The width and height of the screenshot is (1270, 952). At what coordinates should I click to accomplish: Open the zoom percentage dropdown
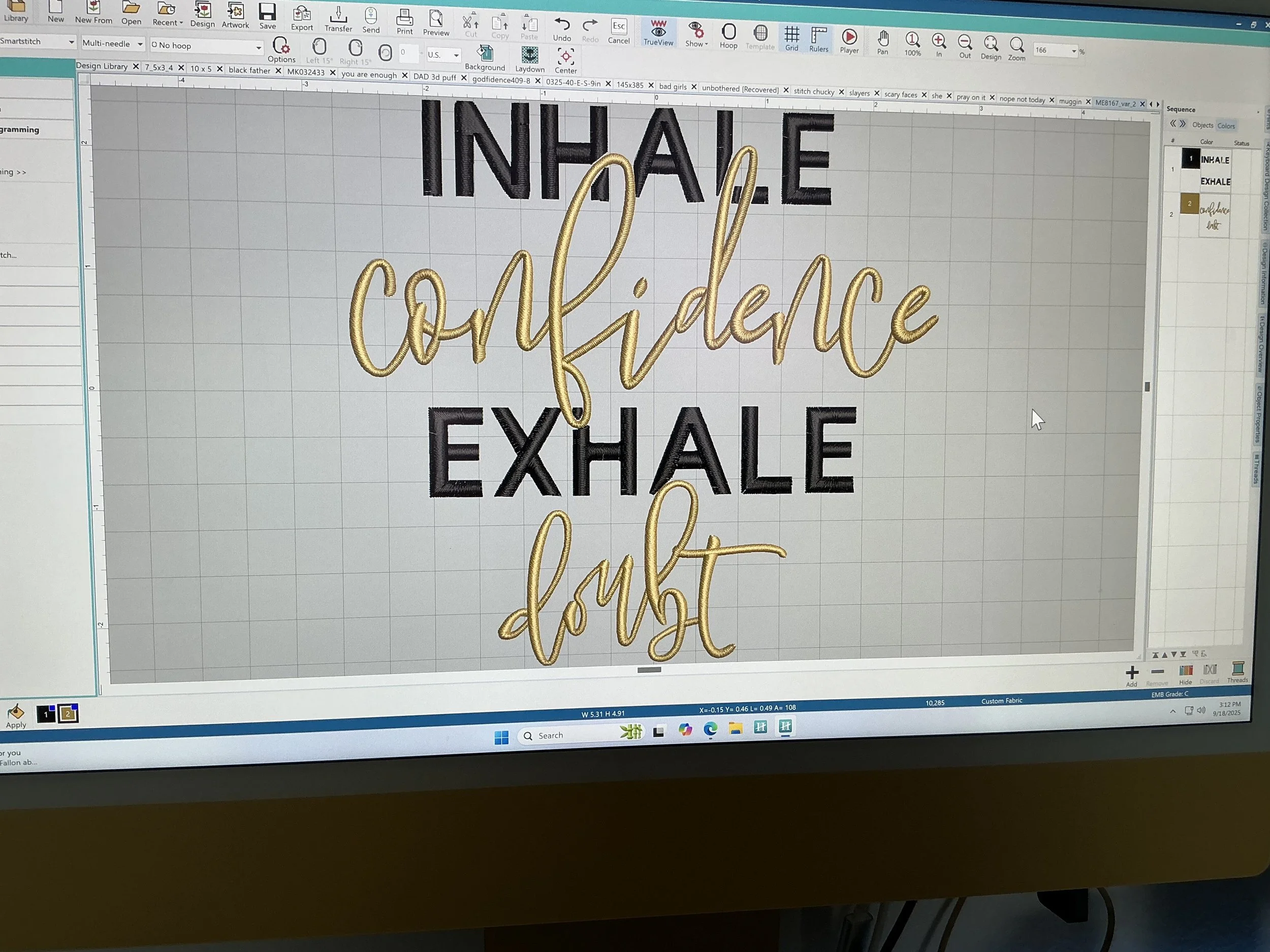[1073, 51]
